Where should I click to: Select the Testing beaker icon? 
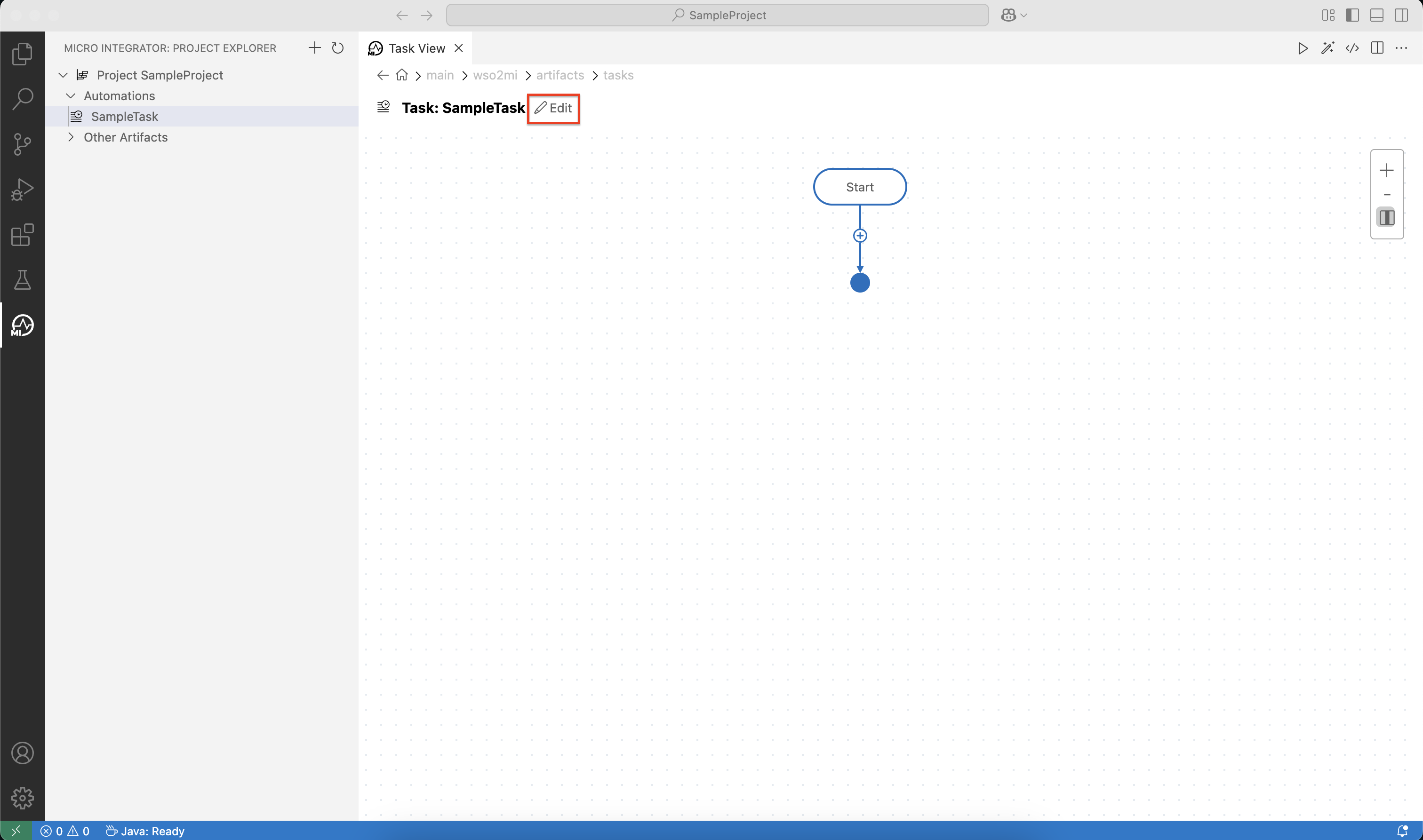pyautogui.click(x=23, y=280)
